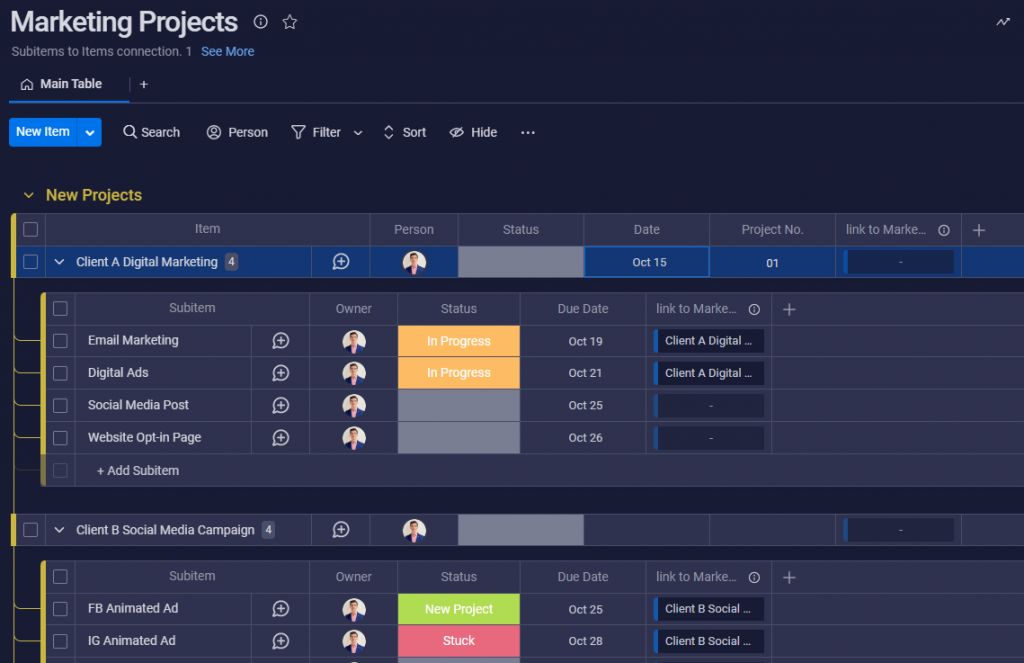
Task: Change the In Progress status of Email Marketing
Action: point(458,341)
